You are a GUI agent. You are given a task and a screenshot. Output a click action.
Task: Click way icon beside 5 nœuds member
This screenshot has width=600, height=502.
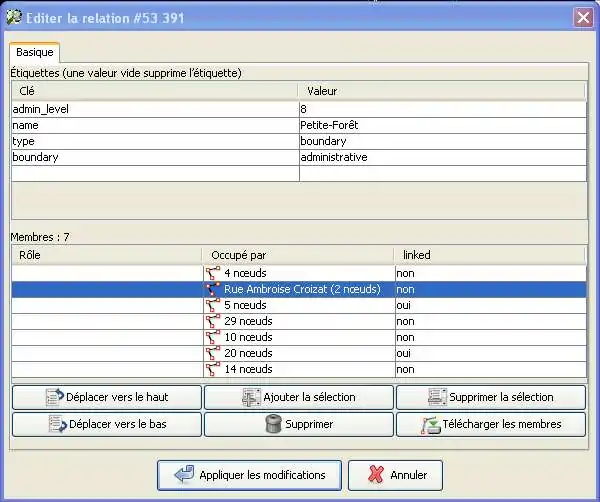(x=212, y=305)
